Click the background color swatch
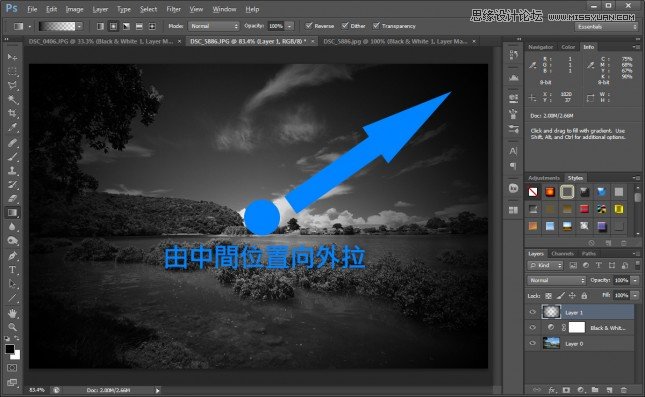 [x=16, y=355]
